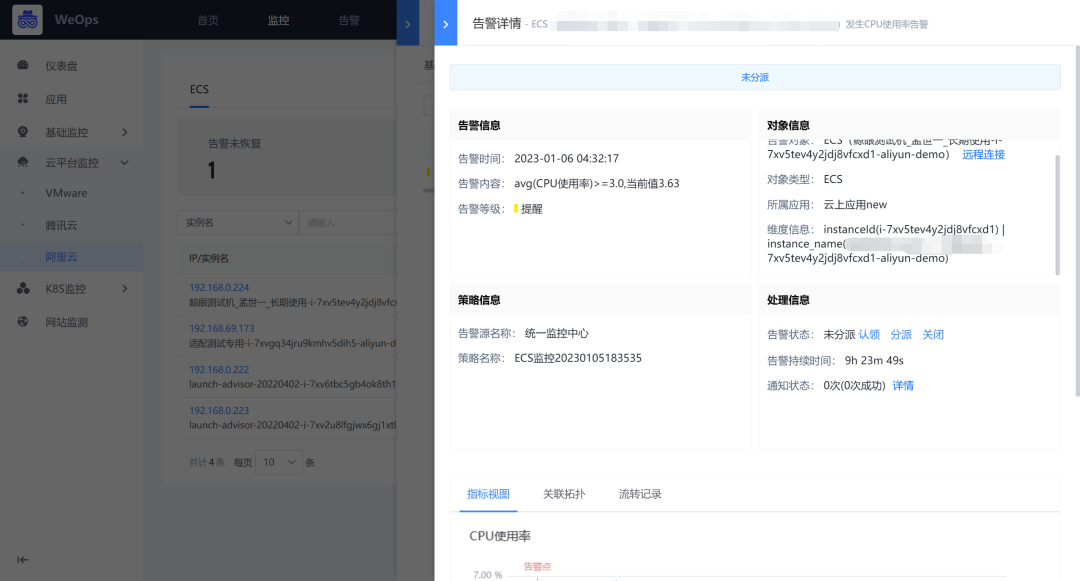This screenshot has width=1080, height=581.
Task: Open the VMware monitoring entry
Action: tap(70, 193)
